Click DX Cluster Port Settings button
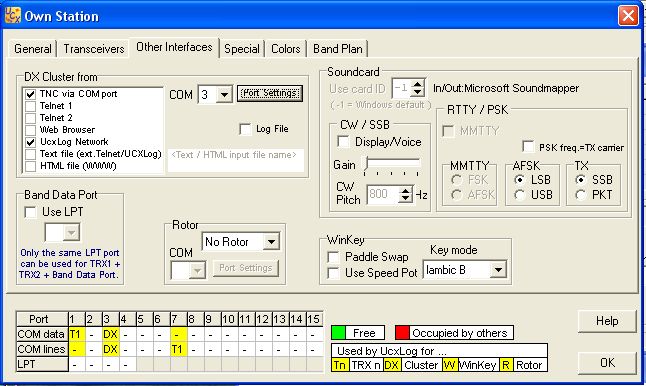The image size is (646, 386). [x=270, y=93]
